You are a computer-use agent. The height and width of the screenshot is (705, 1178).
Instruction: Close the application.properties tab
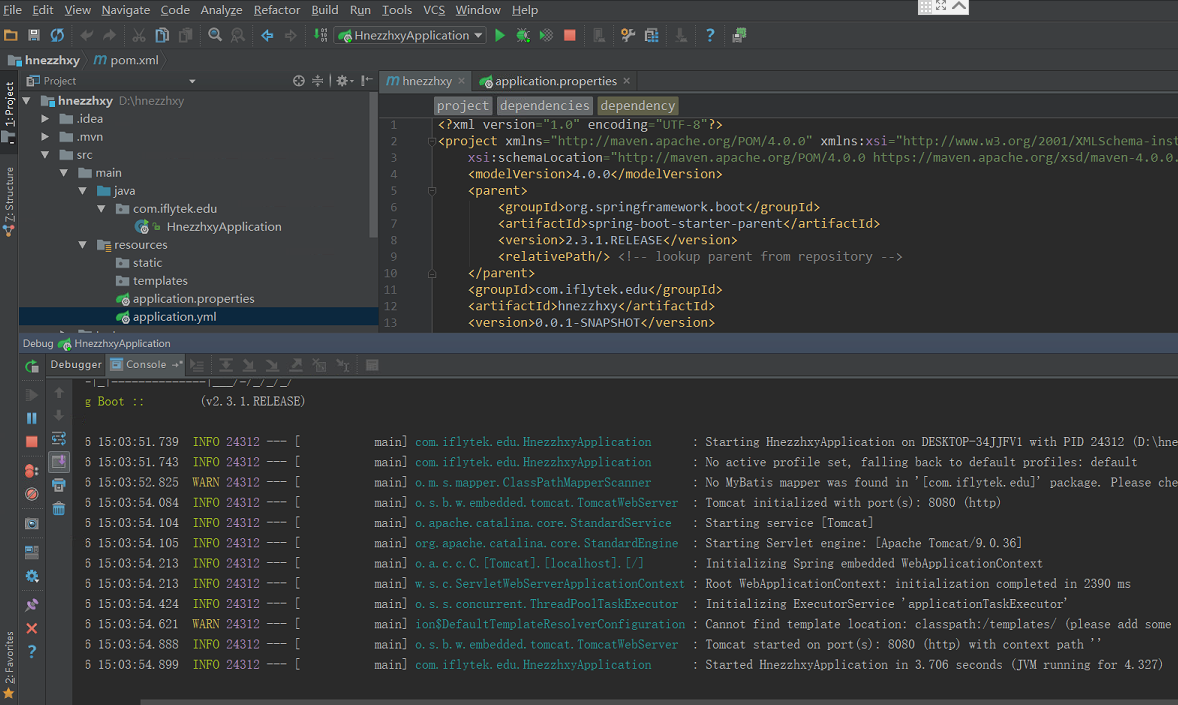[x=627, y=81]
